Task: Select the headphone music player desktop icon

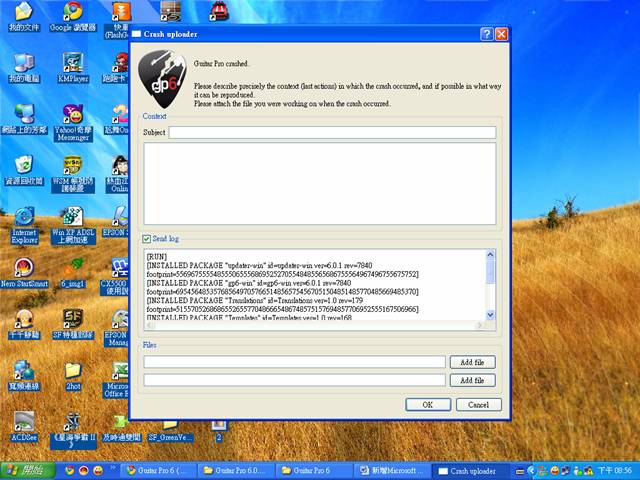Action: point(24,324)
